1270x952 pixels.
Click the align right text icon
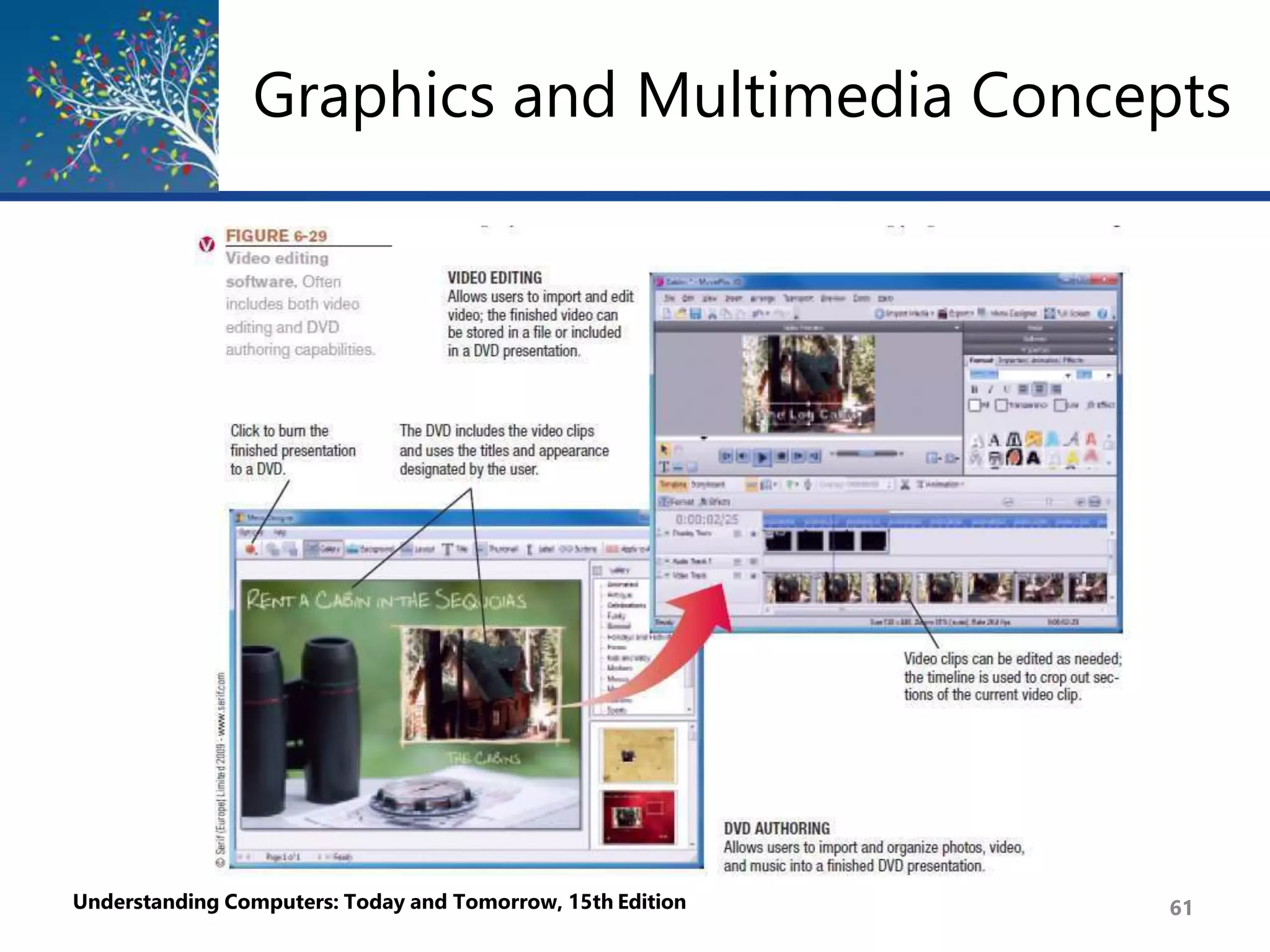(x=1056, y=389)
